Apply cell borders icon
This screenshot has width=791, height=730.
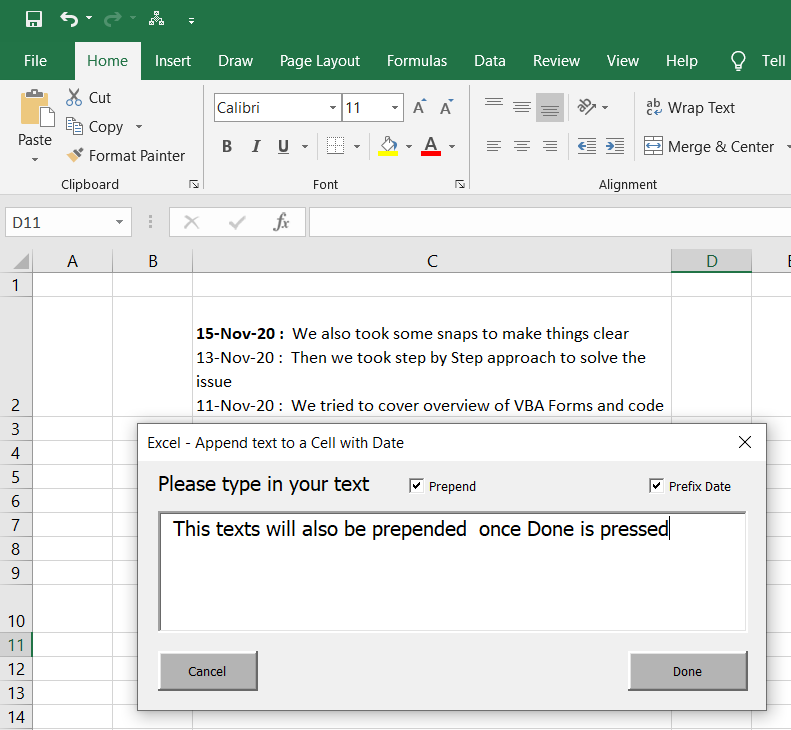(335, 146)
